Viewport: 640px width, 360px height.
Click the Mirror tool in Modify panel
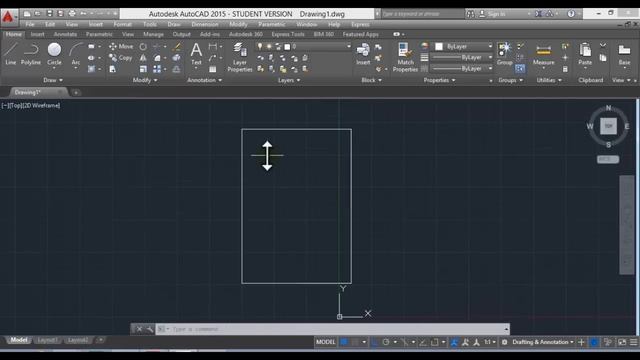[143, 58]
